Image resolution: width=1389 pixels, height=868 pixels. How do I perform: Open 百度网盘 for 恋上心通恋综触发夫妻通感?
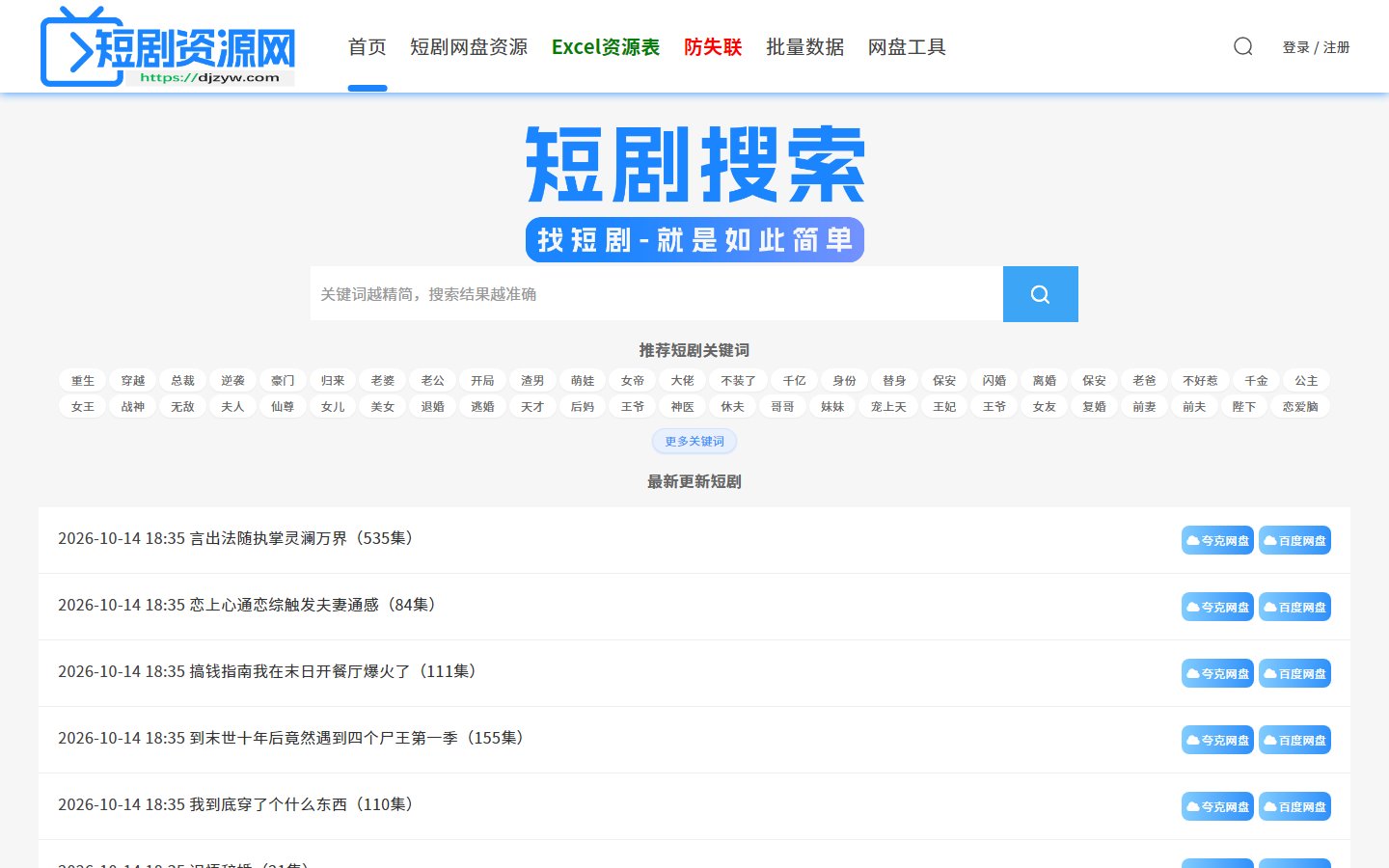(1294, 607)
